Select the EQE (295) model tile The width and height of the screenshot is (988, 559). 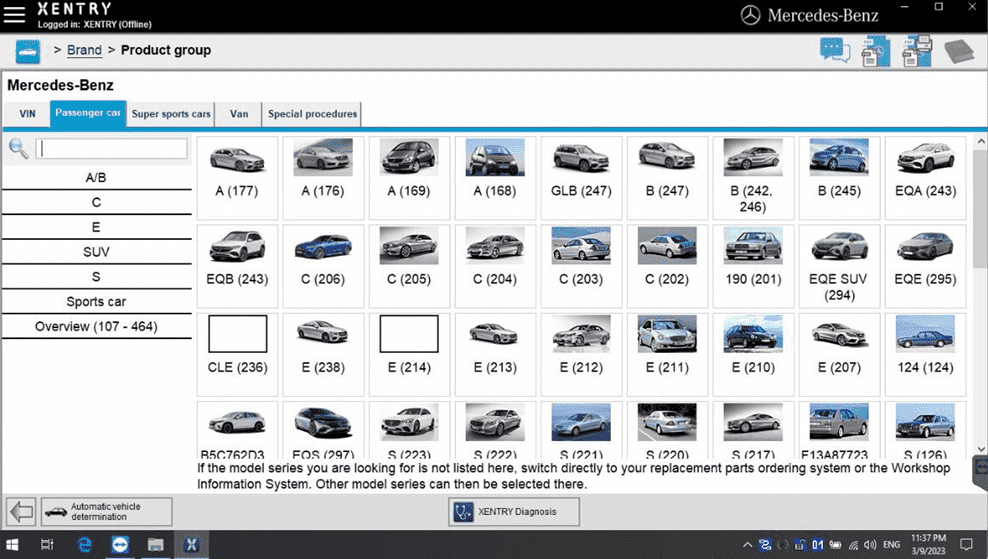[x=926, y=266]
